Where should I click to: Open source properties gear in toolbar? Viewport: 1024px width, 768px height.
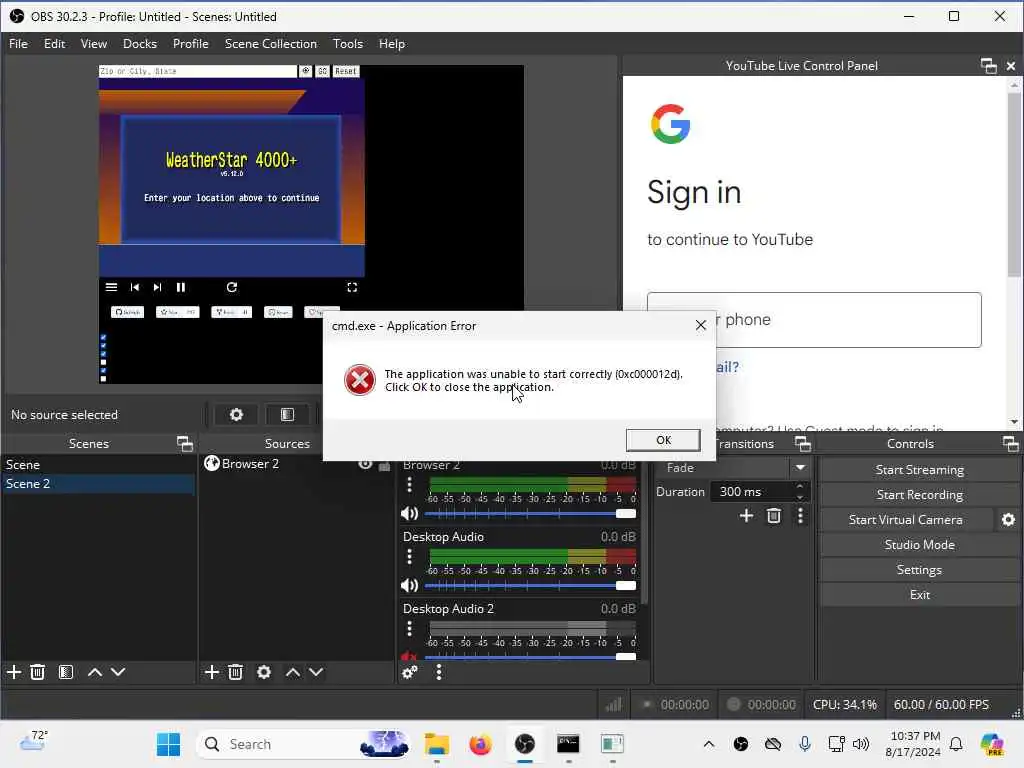coord(236,415)
